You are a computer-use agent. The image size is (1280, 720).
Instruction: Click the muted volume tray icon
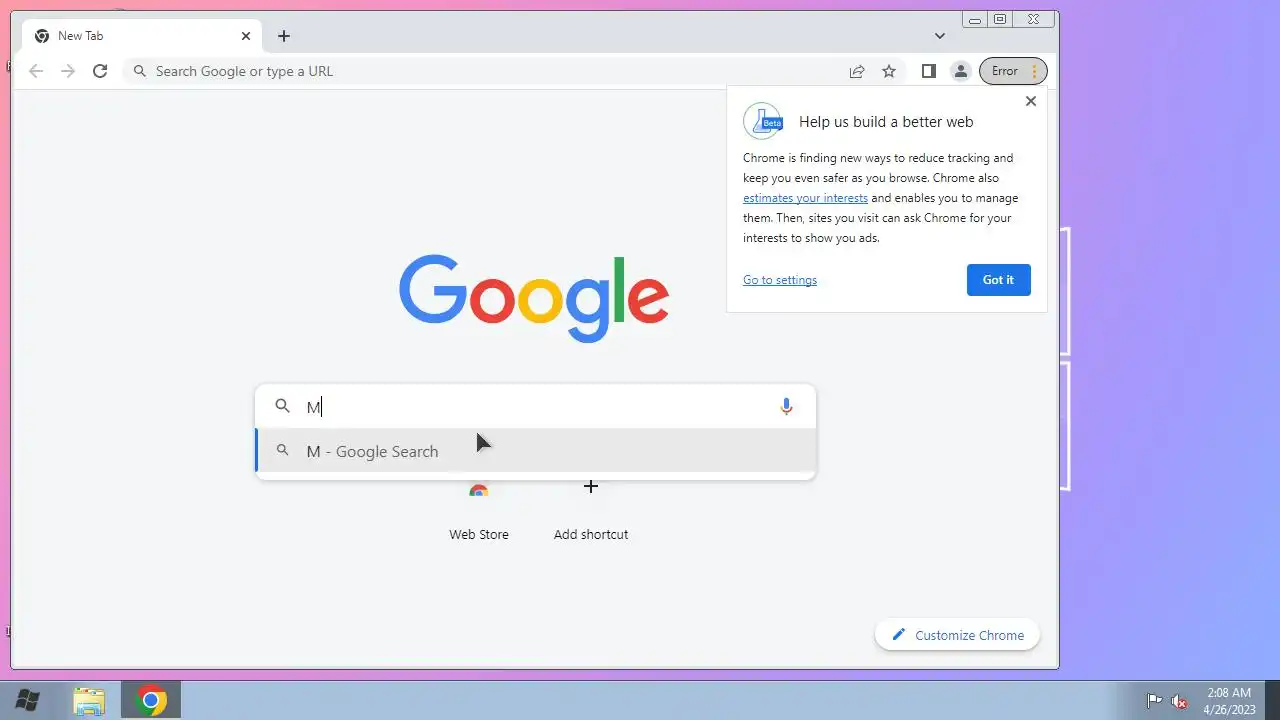tap(1180, 701)
